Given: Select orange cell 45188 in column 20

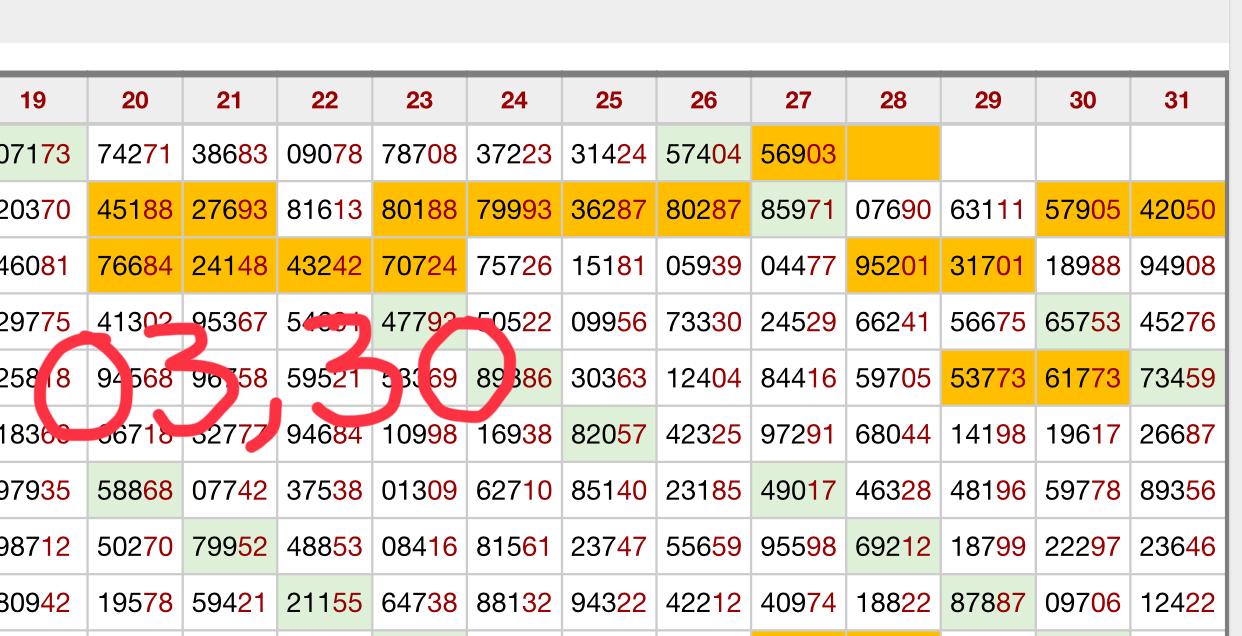Looking at the screenshot, I should [135, 210].
